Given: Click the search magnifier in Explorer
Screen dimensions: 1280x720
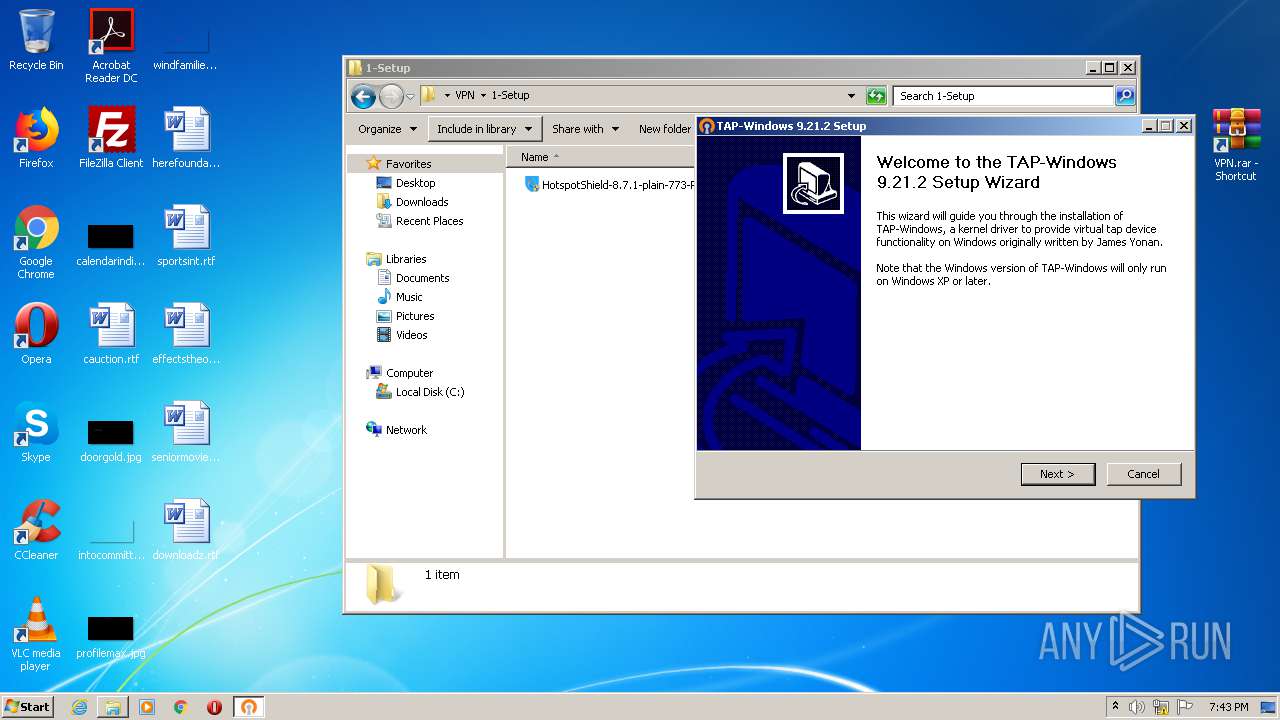Looking at the screenshot, I should (x=1125, y=96).
